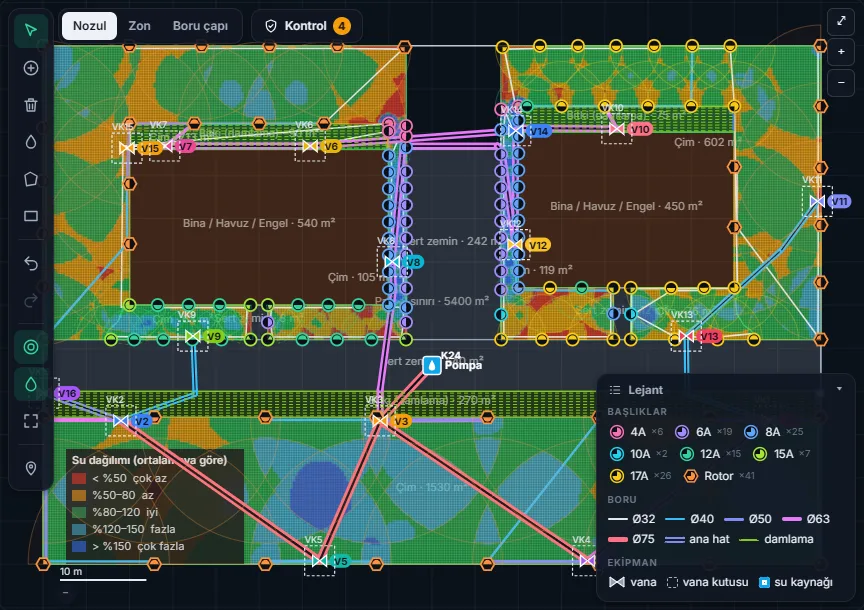Click the undo arrow icon
This screenshot has width=864, height=610.
coord(31,263)
